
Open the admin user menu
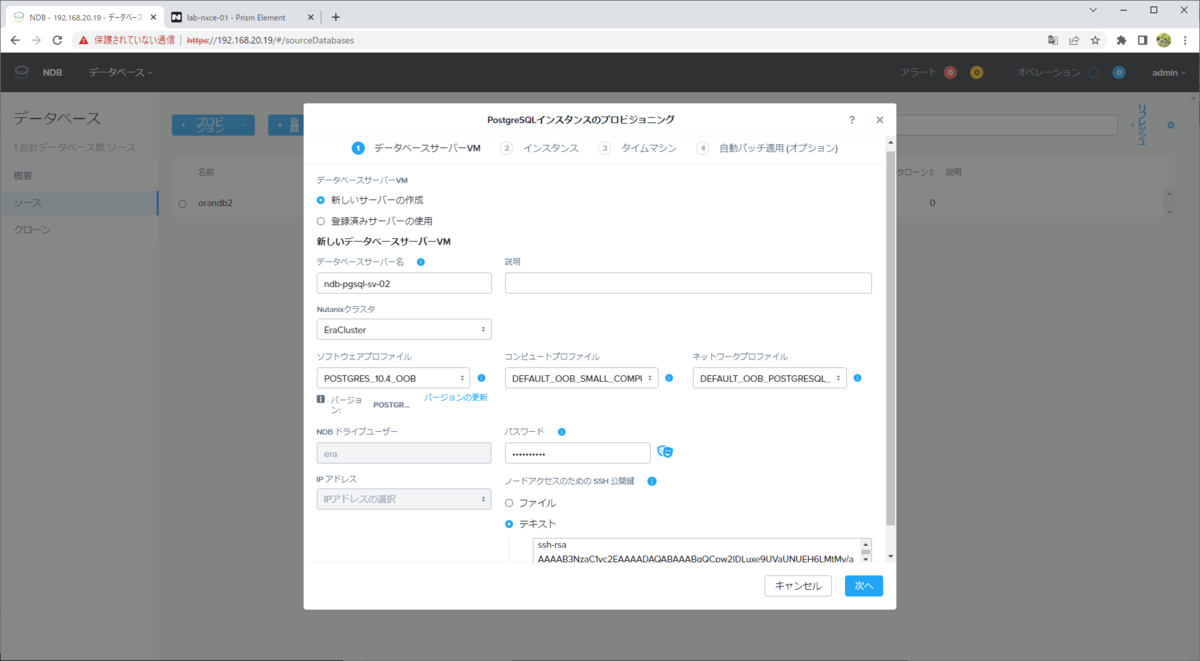point(1167,72)
